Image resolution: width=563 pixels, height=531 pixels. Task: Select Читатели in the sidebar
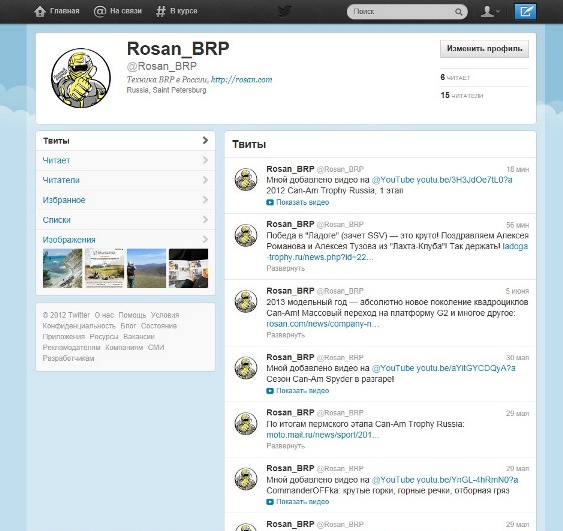pyautogui.click(x=125, y=180)
